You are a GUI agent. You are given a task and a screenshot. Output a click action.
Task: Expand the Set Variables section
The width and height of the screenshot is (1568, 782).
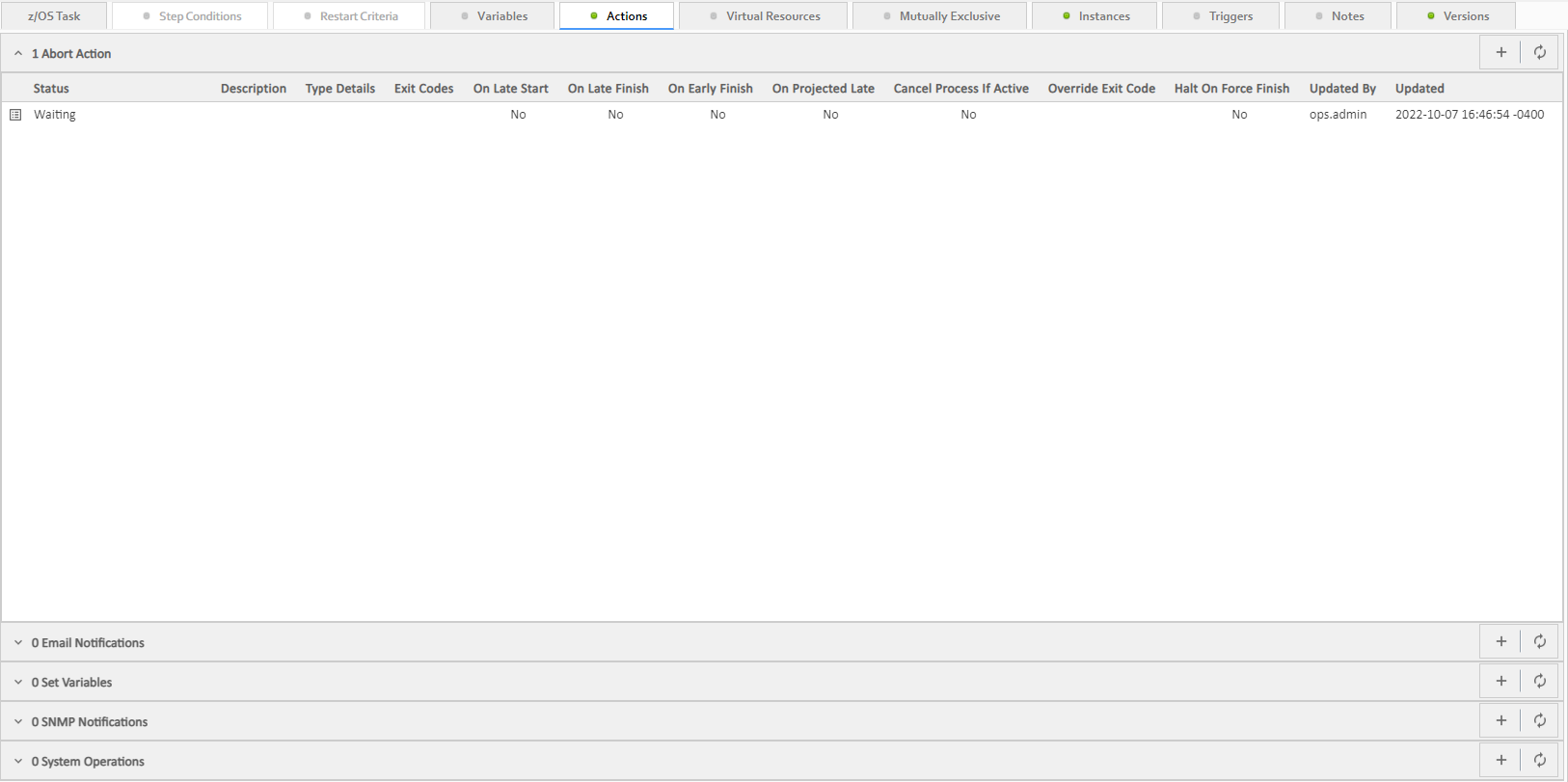point(18,683)
